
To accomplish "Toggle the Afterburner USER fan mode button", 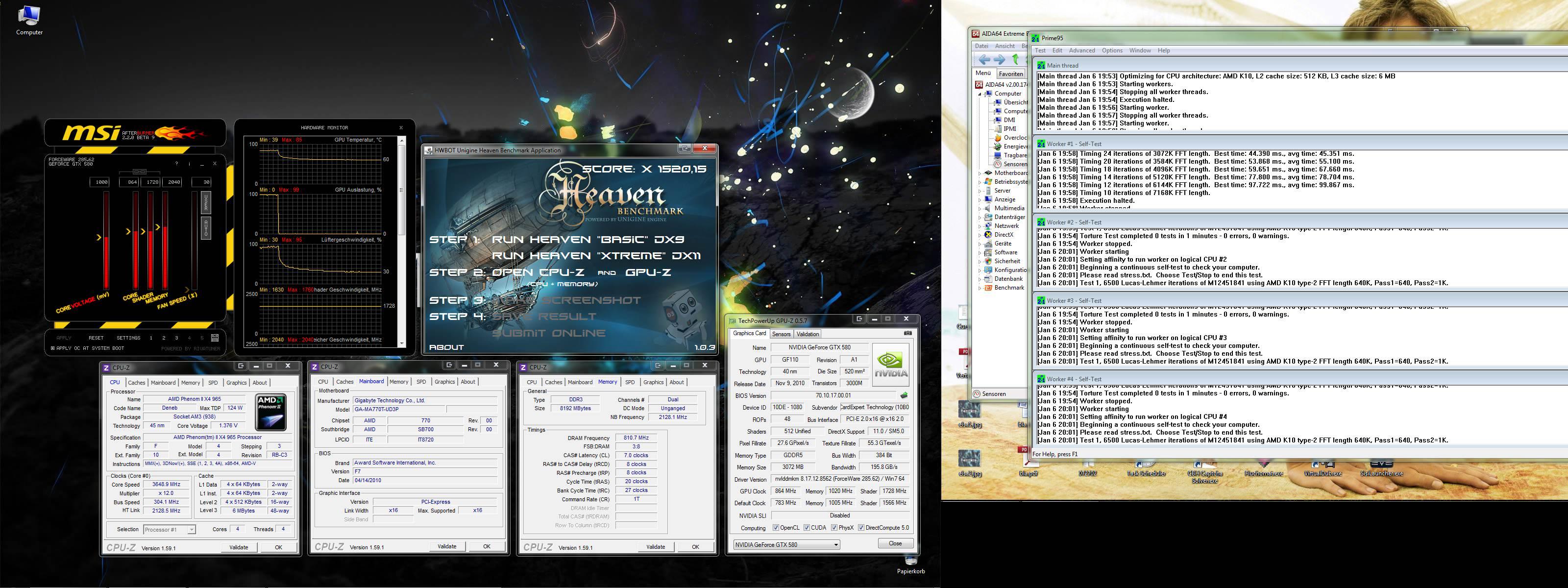I will pos(206,202).
